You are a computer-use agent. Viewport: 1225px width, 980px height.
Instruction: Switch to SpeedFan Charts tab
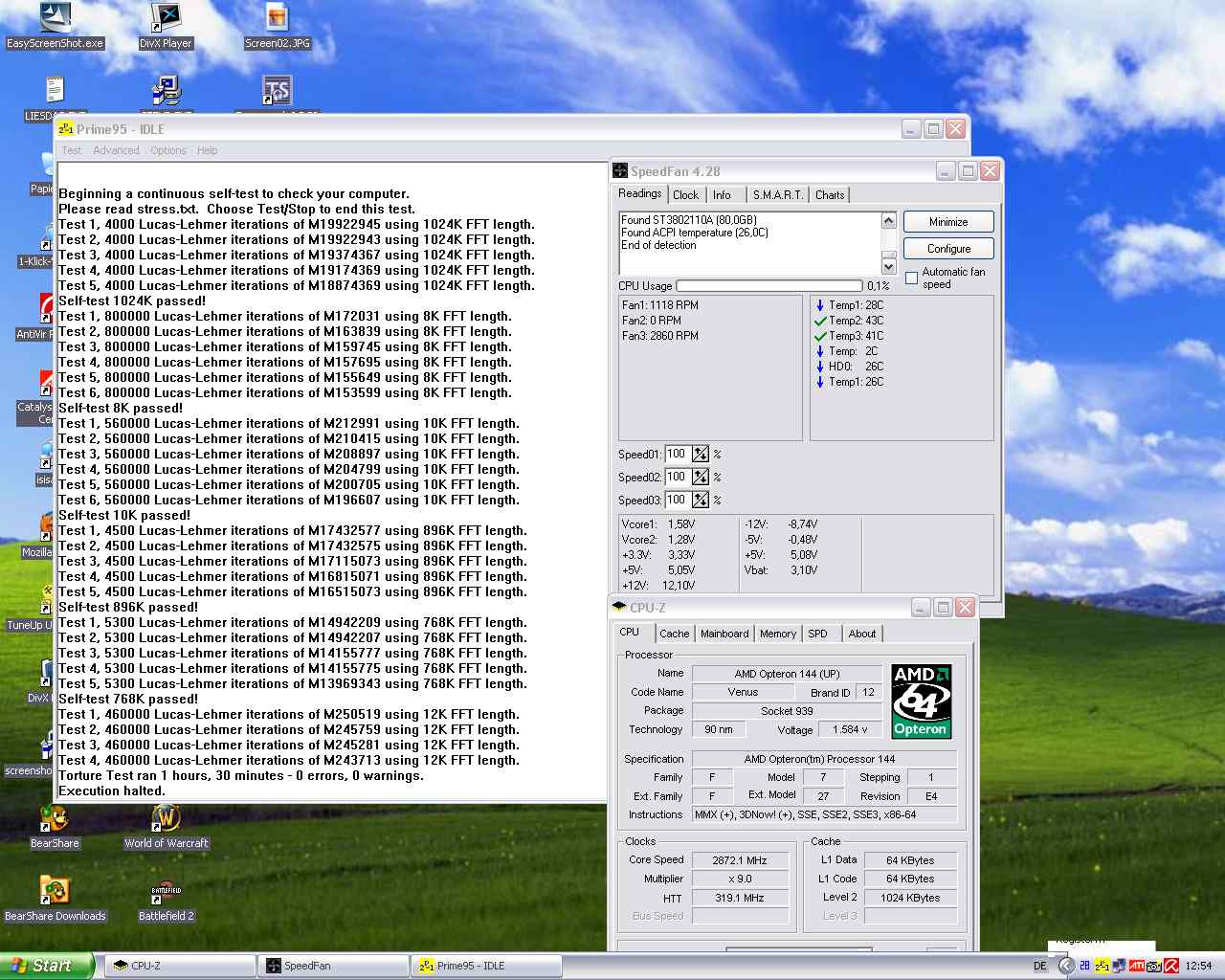click(830, 195)
